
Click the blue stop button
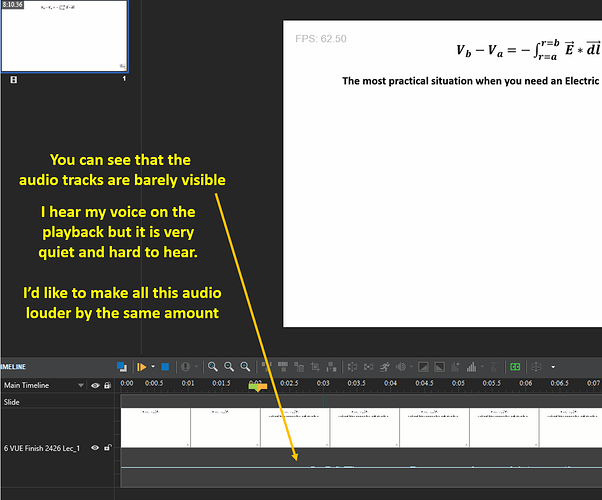165,367
